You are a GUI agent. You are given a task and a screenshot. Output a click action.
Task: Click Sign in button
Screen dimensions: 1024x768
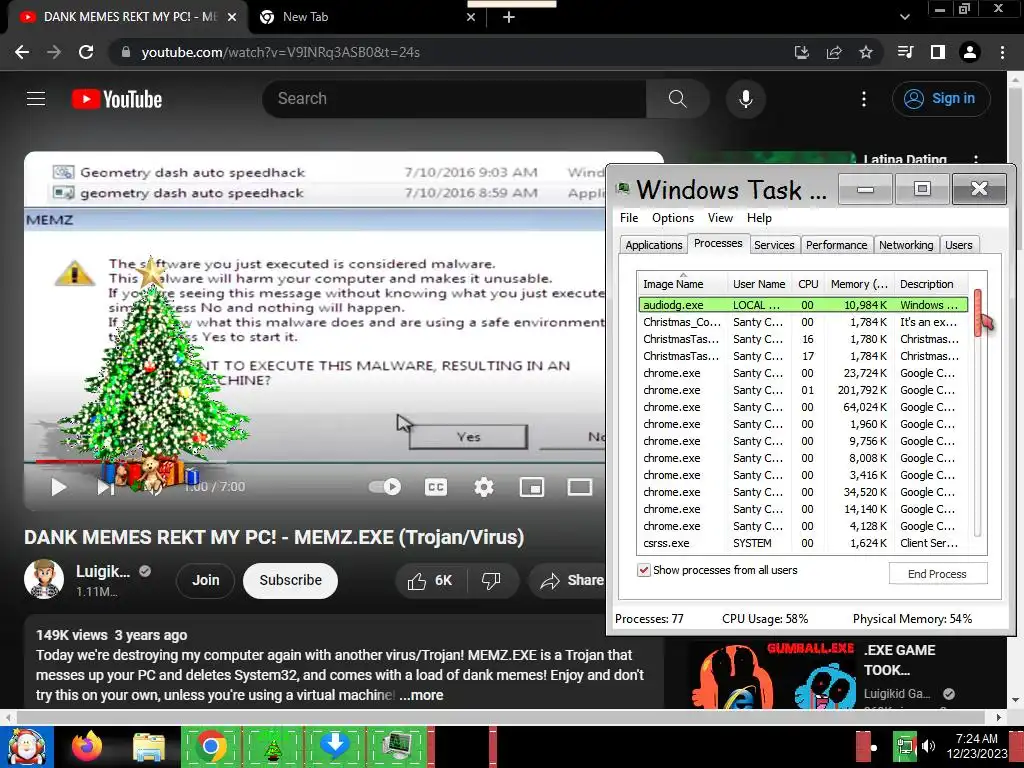coord(941,99)
